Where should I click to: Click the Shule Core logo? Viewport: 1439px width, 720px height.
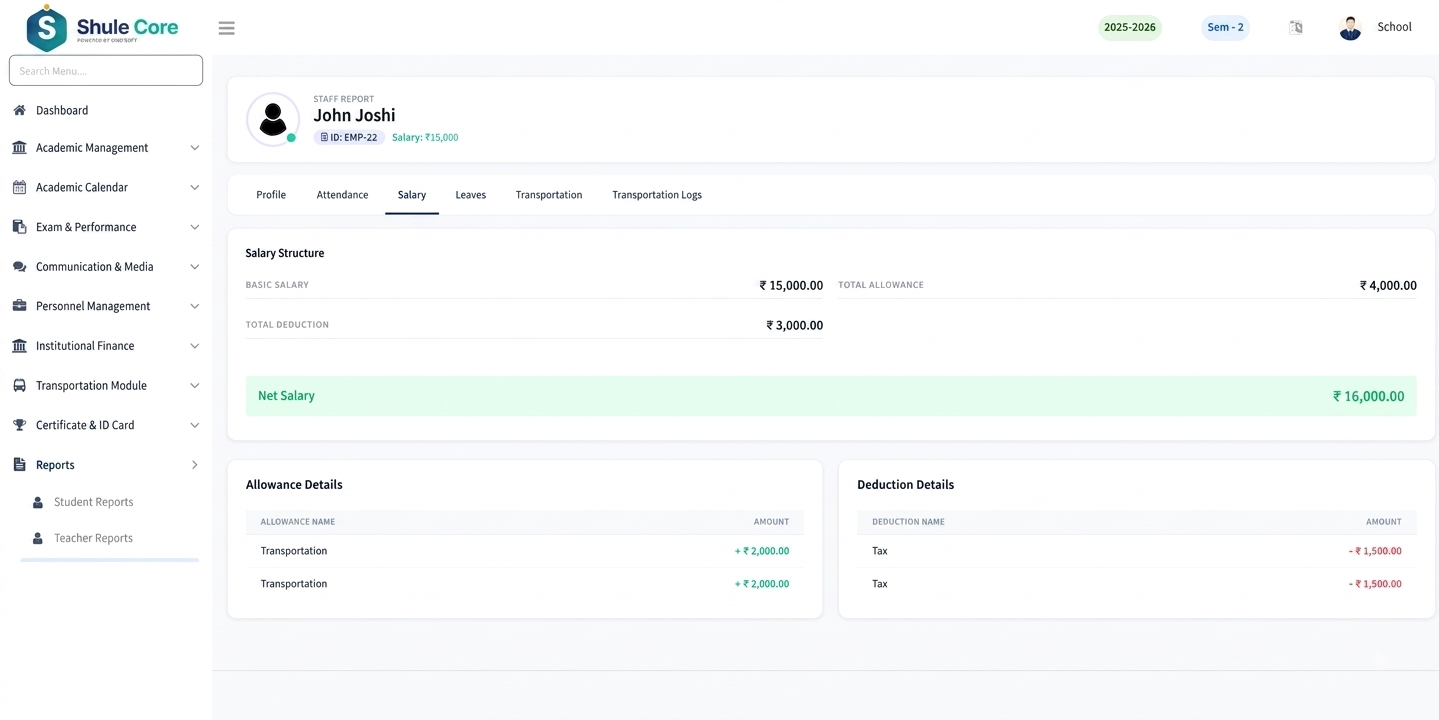point(102,28)
